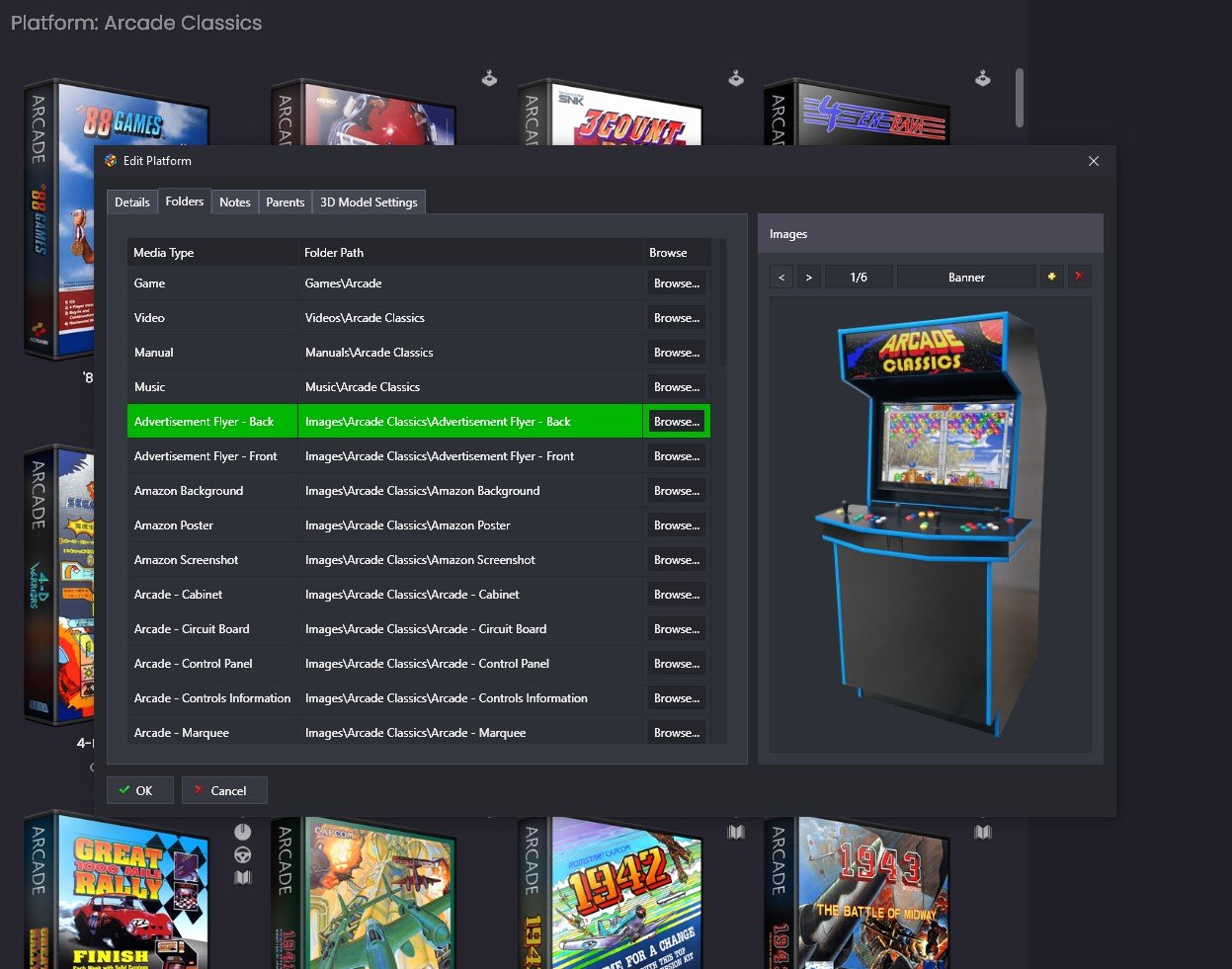The width and height of the screenshot is (1232, 969).
Task: Browse folder for Arcade - Circuit Board
Action: [x=677, y=629]
